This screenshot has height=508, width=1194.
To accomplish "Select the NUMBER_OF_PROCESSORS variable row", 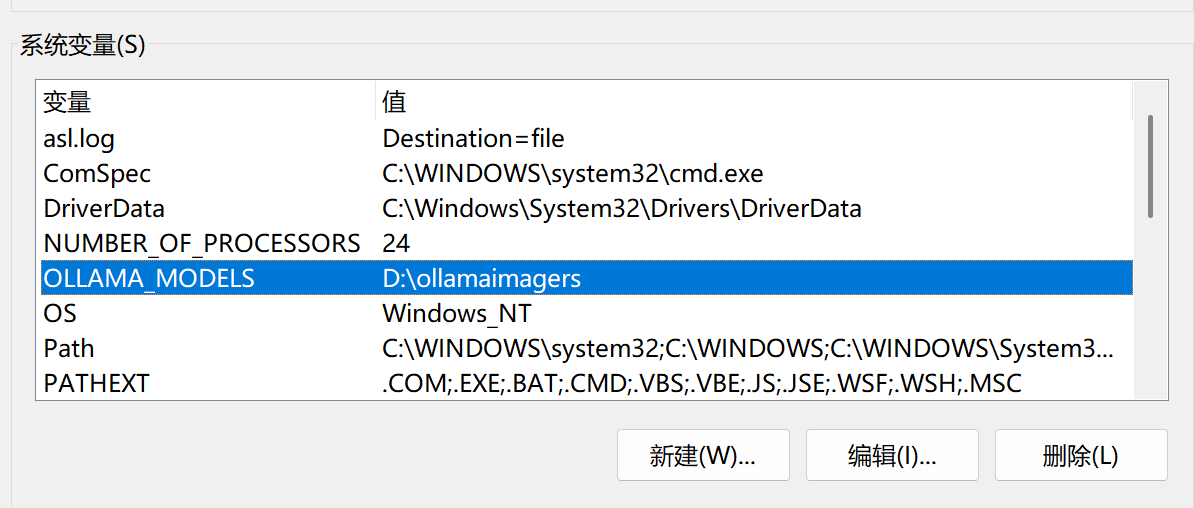I will (586, 244).
